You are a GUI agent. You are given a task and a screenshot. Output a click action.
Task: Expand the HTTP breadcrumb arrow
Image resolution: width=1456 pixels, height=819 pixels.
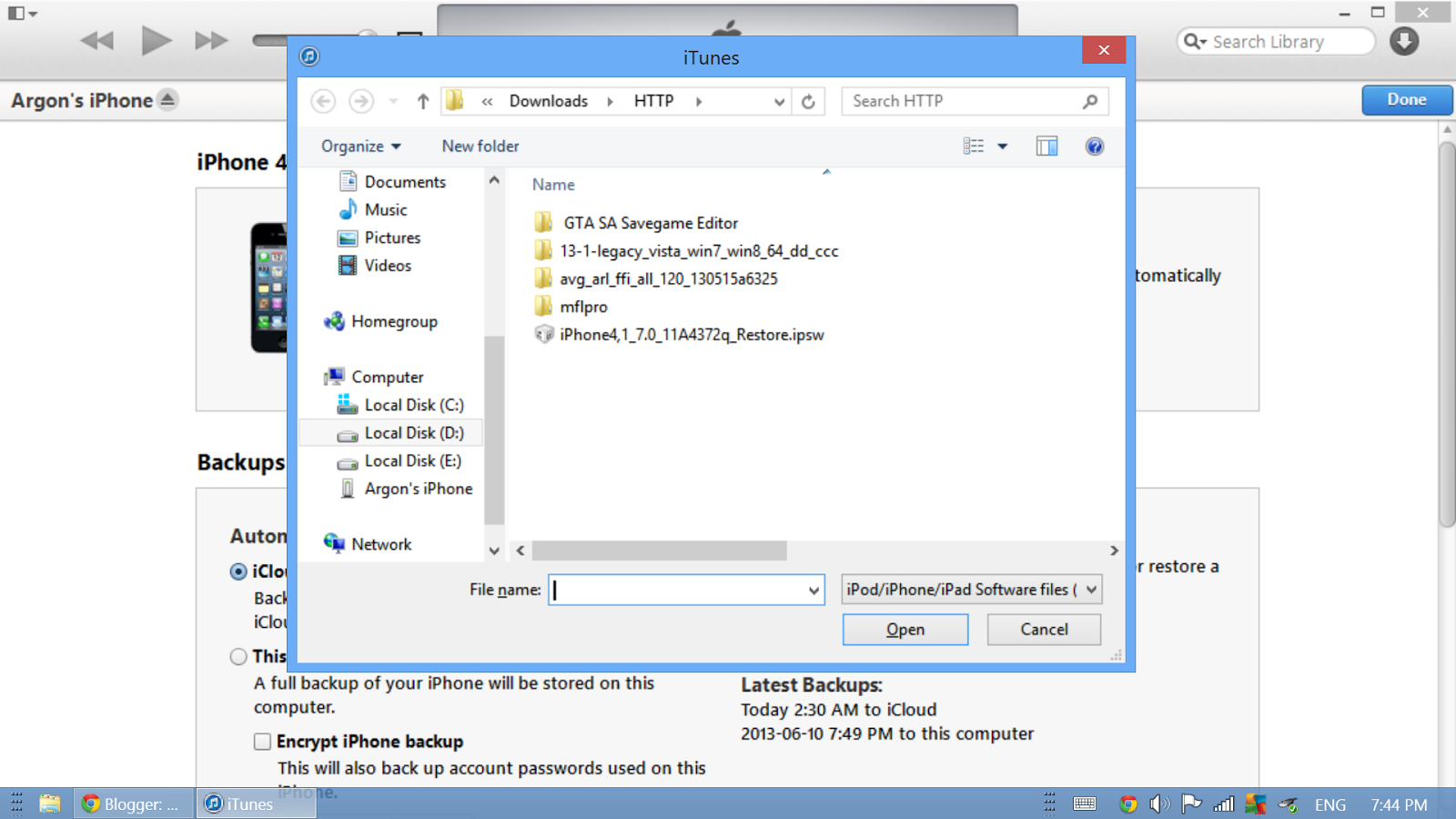pyautogui.click(x=699, y=101)
